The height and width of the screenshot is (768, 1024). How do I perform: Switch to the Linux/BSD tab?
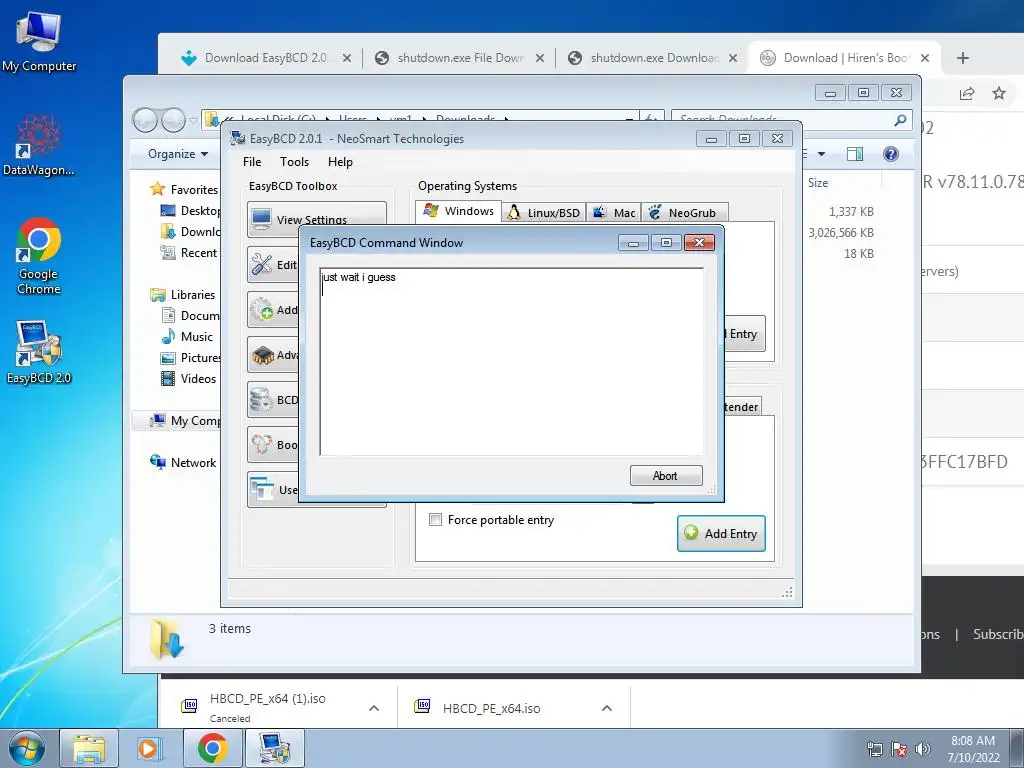pyautogui.click(x=543, y=213)
